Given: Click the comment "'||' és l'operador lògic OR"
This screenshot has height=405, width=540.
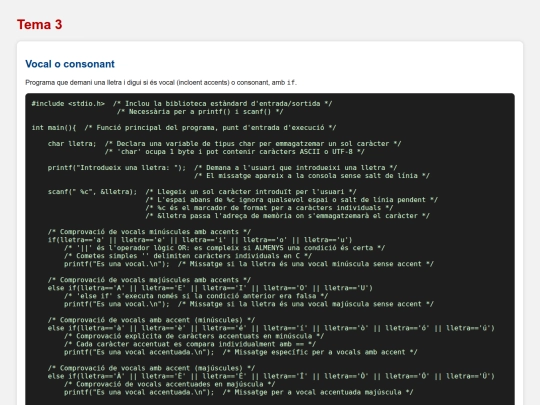Looking at the screenshot, I should (x=224, y=248).
